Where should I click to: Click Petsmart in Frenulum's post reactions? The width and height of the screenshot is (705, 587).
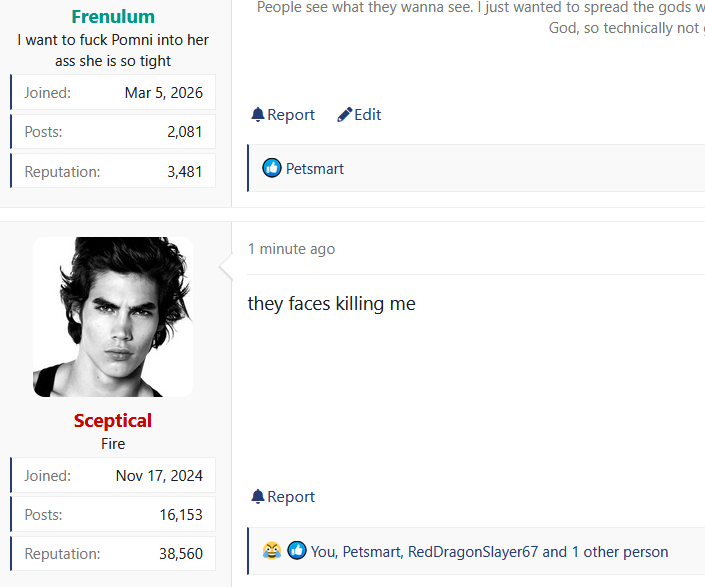pos(315,169)
